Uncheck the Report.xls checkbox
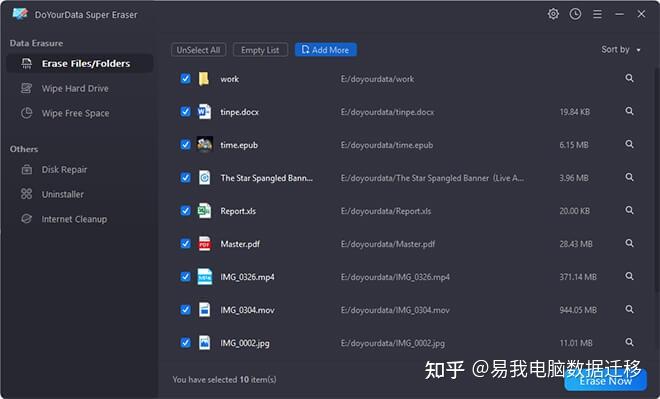 click(185, 210)
